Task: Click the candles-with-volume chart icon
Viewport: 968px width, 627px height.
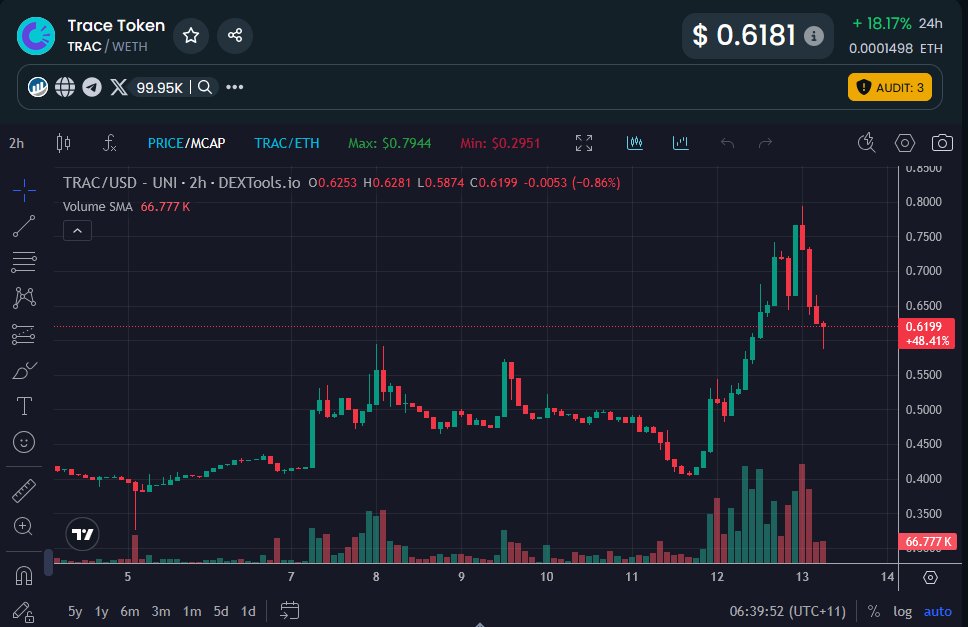Action: [x=635, y=143]
